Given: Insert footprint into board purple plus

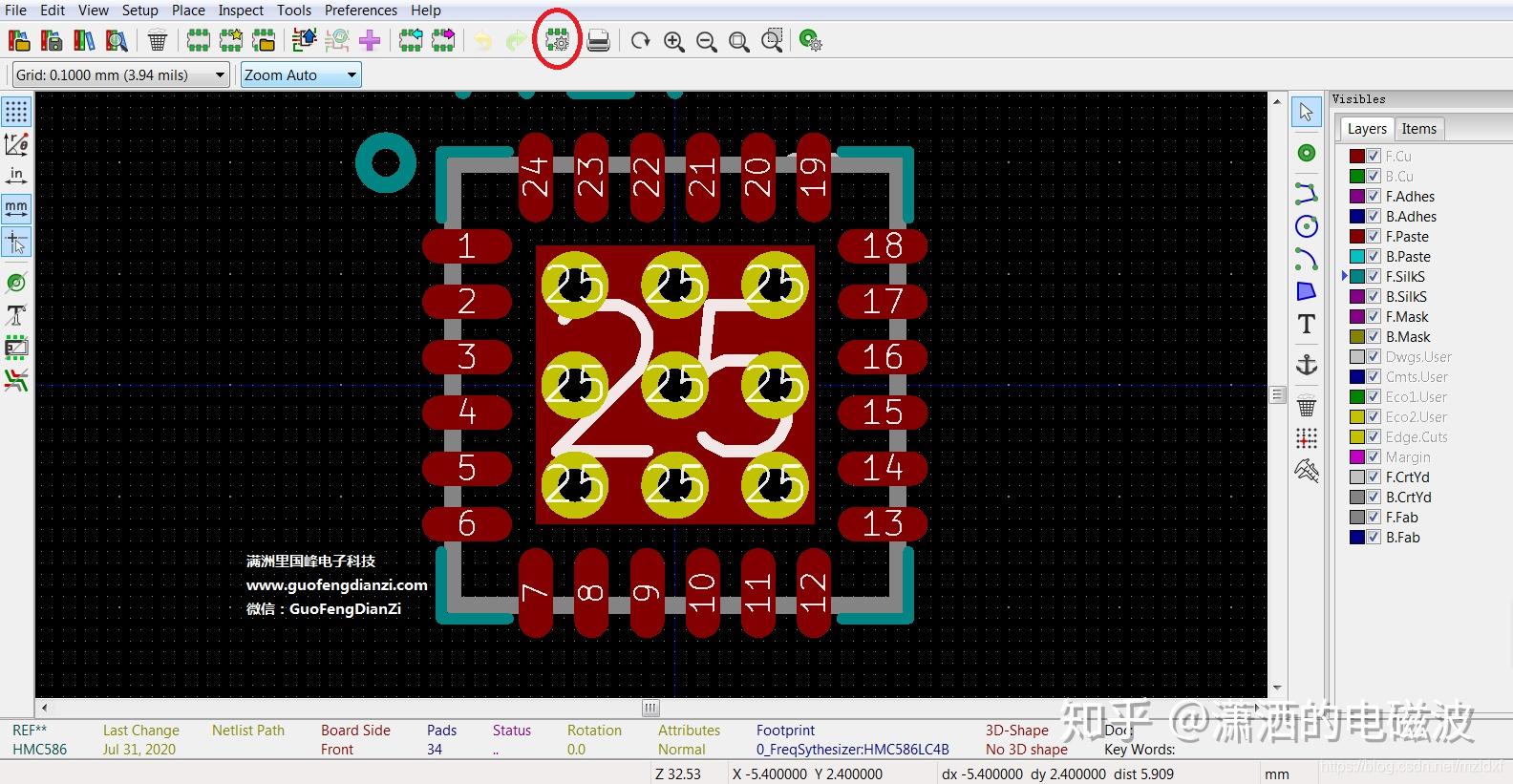Looking at the screenshot, I should coord(370,40).
